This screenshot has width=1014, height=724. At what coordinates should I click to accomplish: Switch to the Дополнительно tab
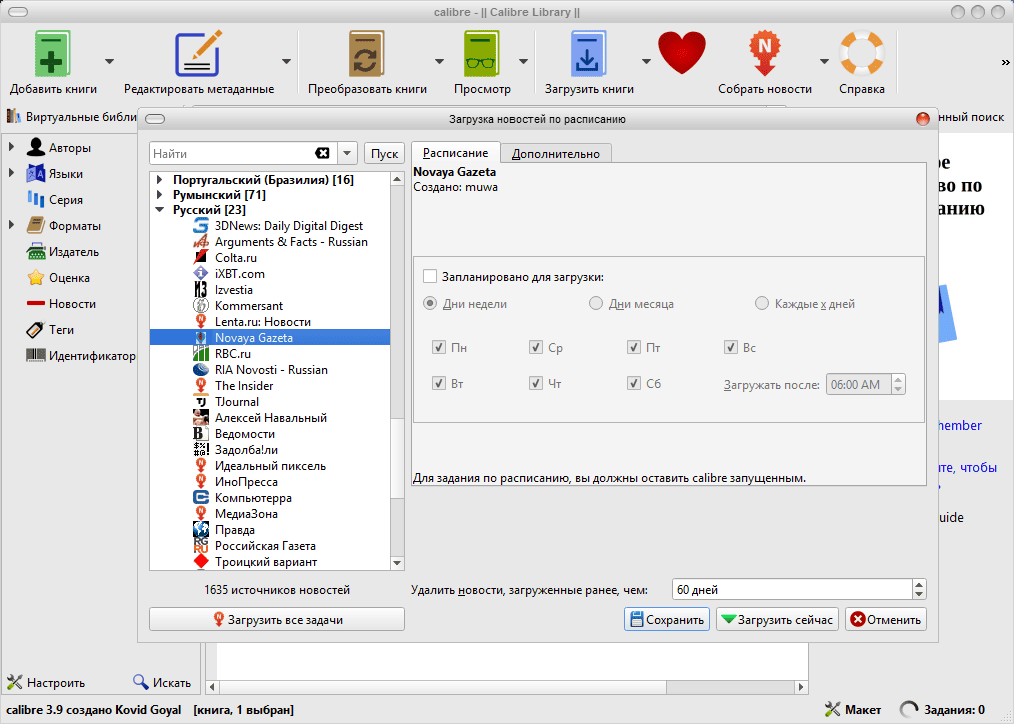click(x=556, y=154)
